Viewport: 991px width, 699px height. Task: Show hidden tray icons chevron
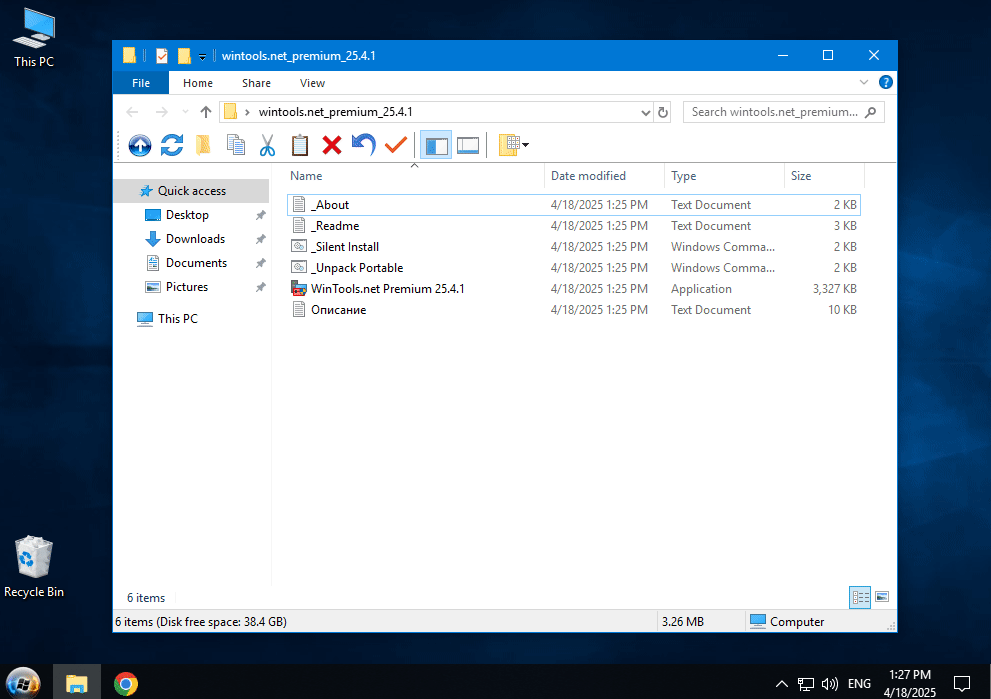(x=782, y=684)
